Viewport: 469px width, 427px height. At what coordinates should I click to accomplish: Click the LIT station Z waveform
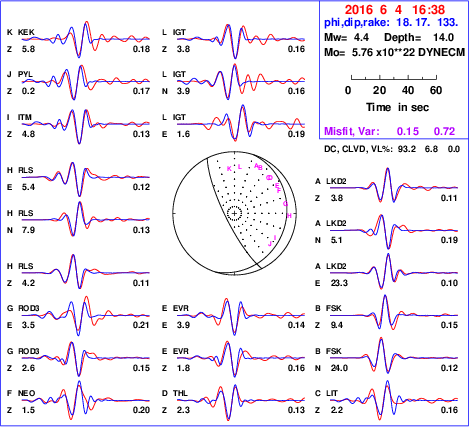tap(394, 400)
